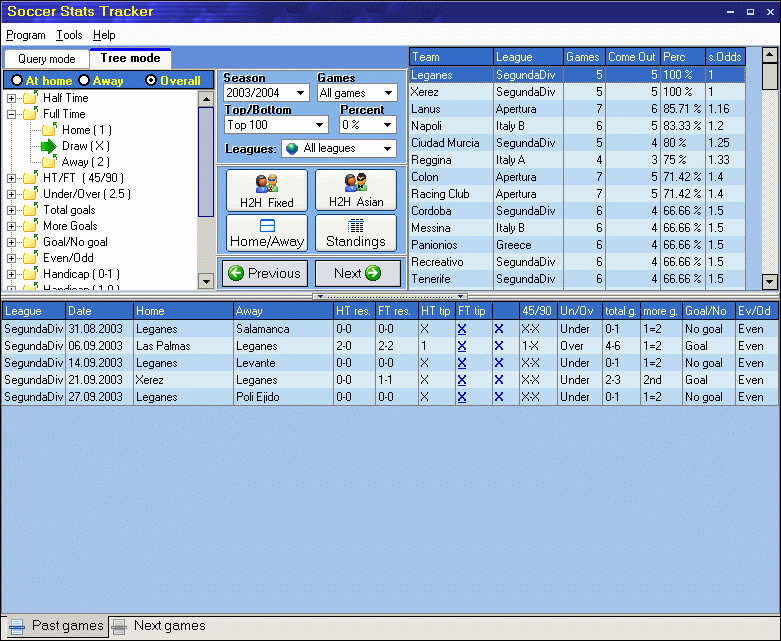Sort by the Perc column header
The width and height of the screenshot is (781, 641).
682,57
